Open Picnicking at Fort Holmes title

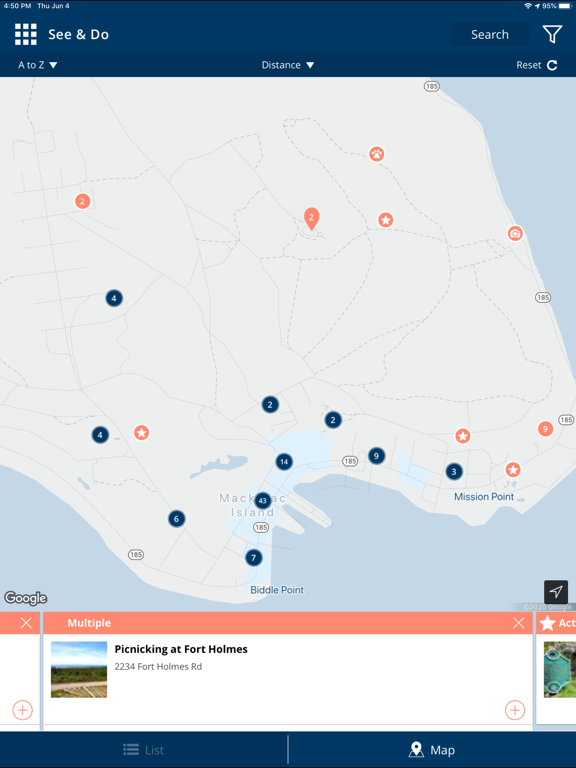pyautogui.click(x=181, y=649)
